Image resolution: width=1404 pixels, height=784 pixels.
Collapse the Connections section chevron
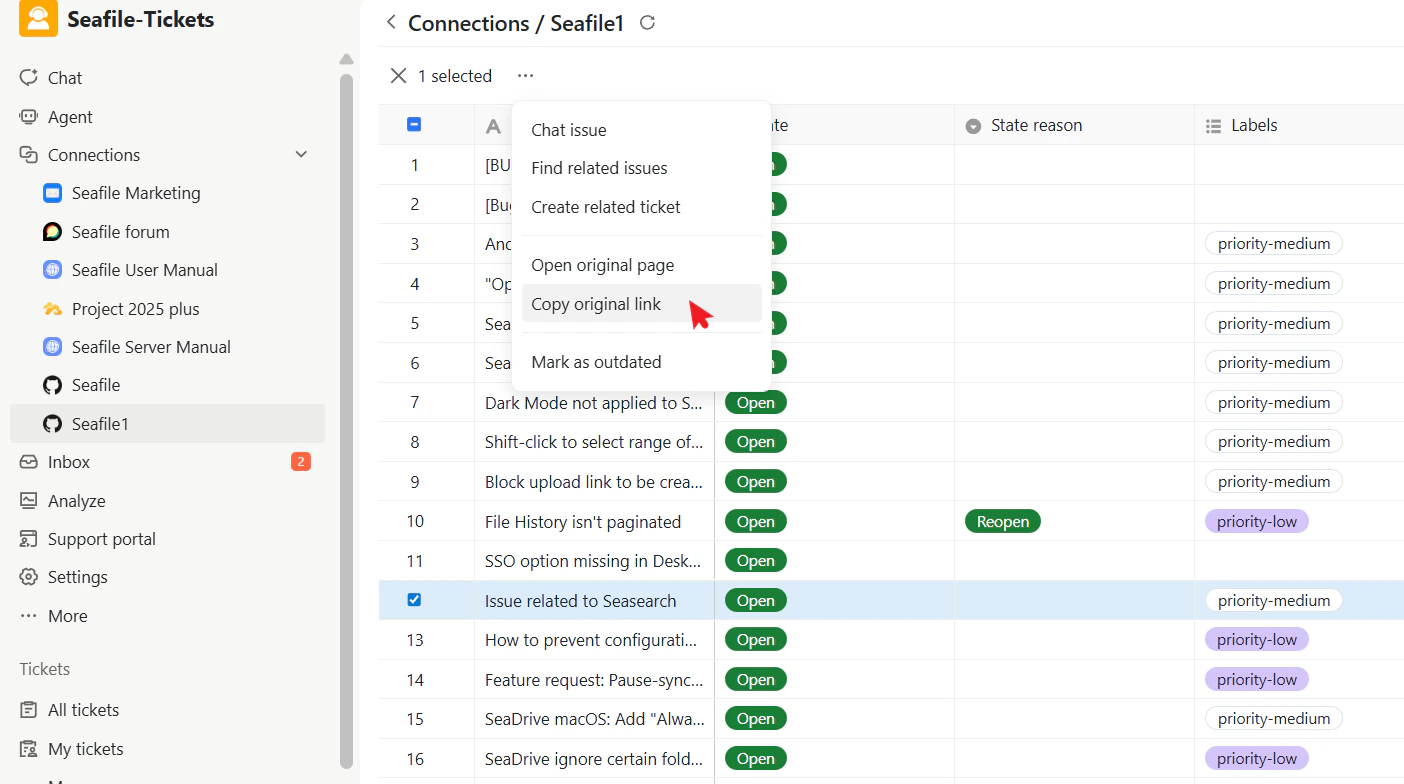[x=301, y=155]
